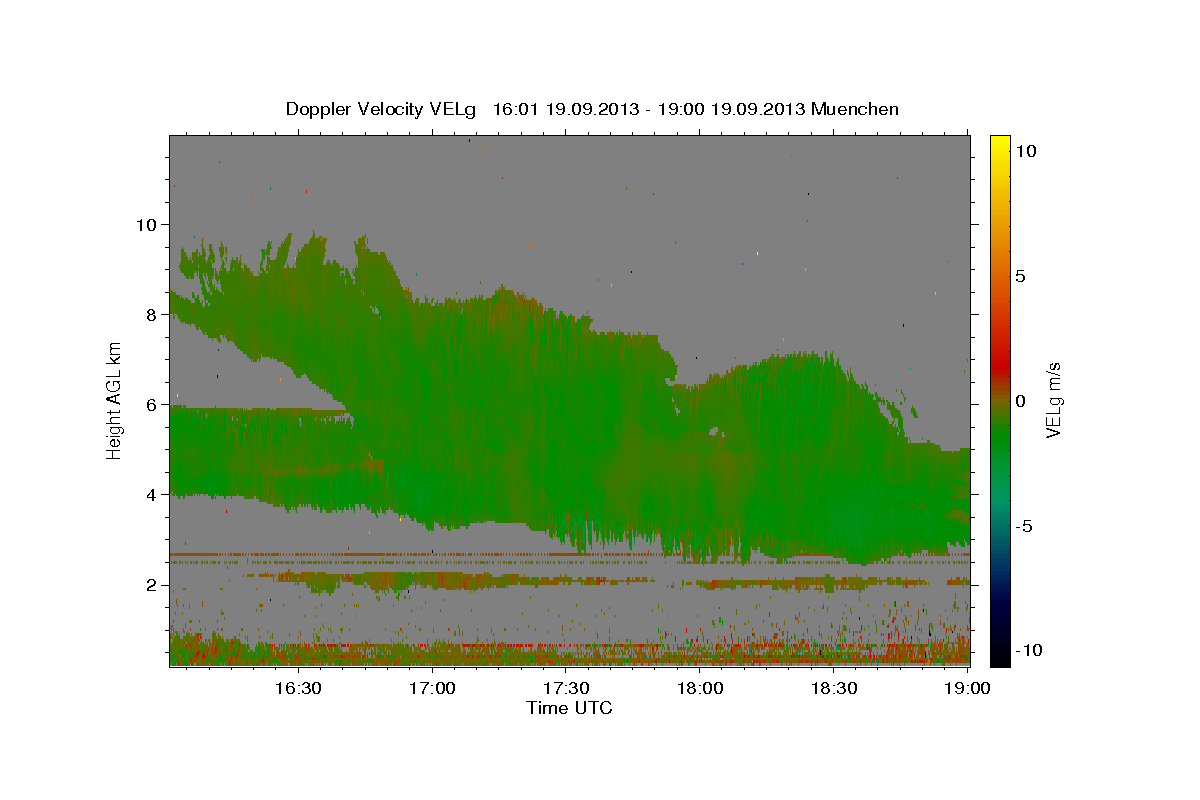The height and width of the screenshot is (800, 1200).
Task: Click the 'VELg m/s' colorbar label
Action: [1053, 400]
